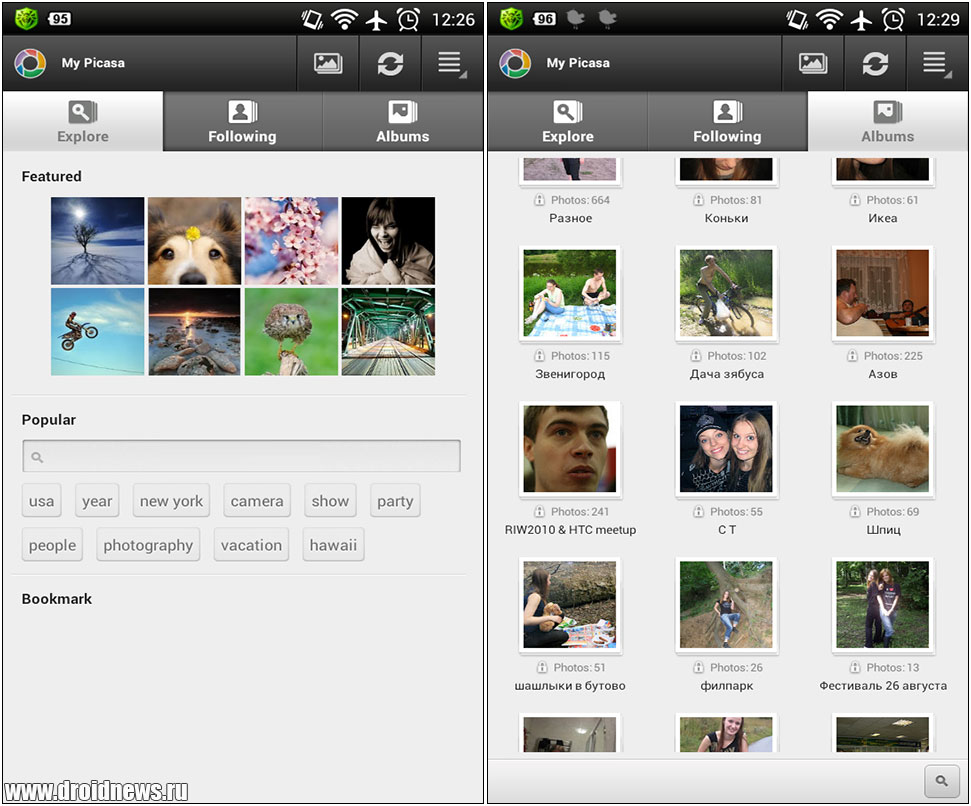Open the featured motocross jump photo
This screenshot has height=806, width=971.
(x=98, y=332)
